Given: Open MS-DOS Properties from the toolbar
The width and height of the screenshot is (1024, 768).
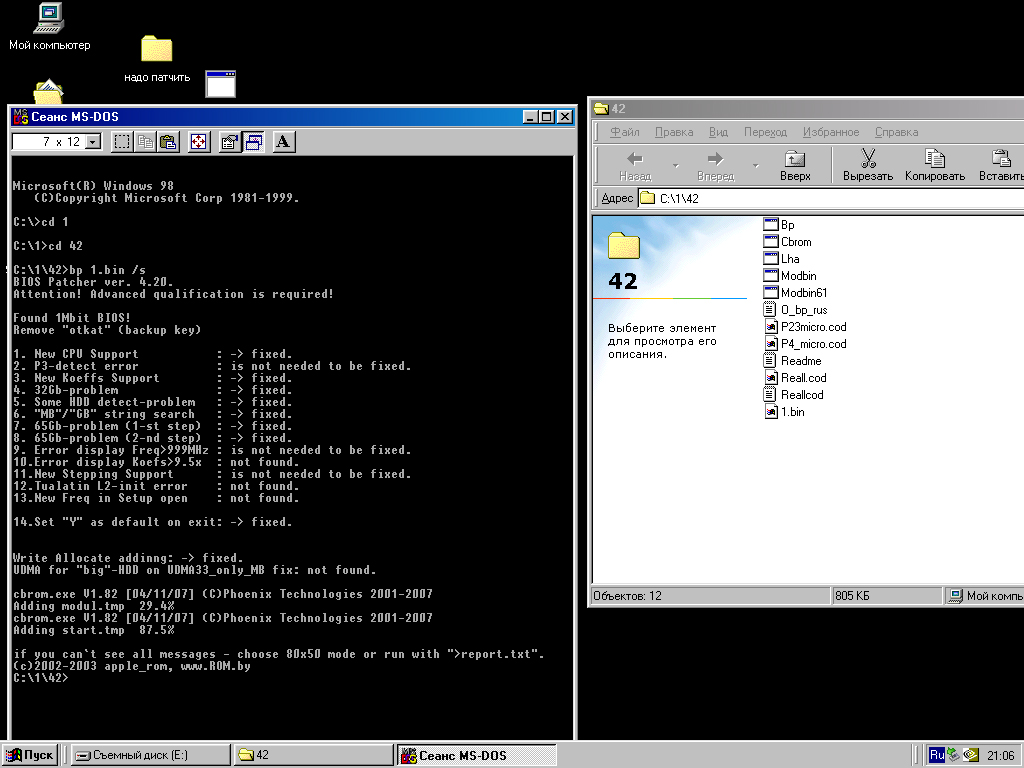Looking at the screenshot, I should pos(229,142).
